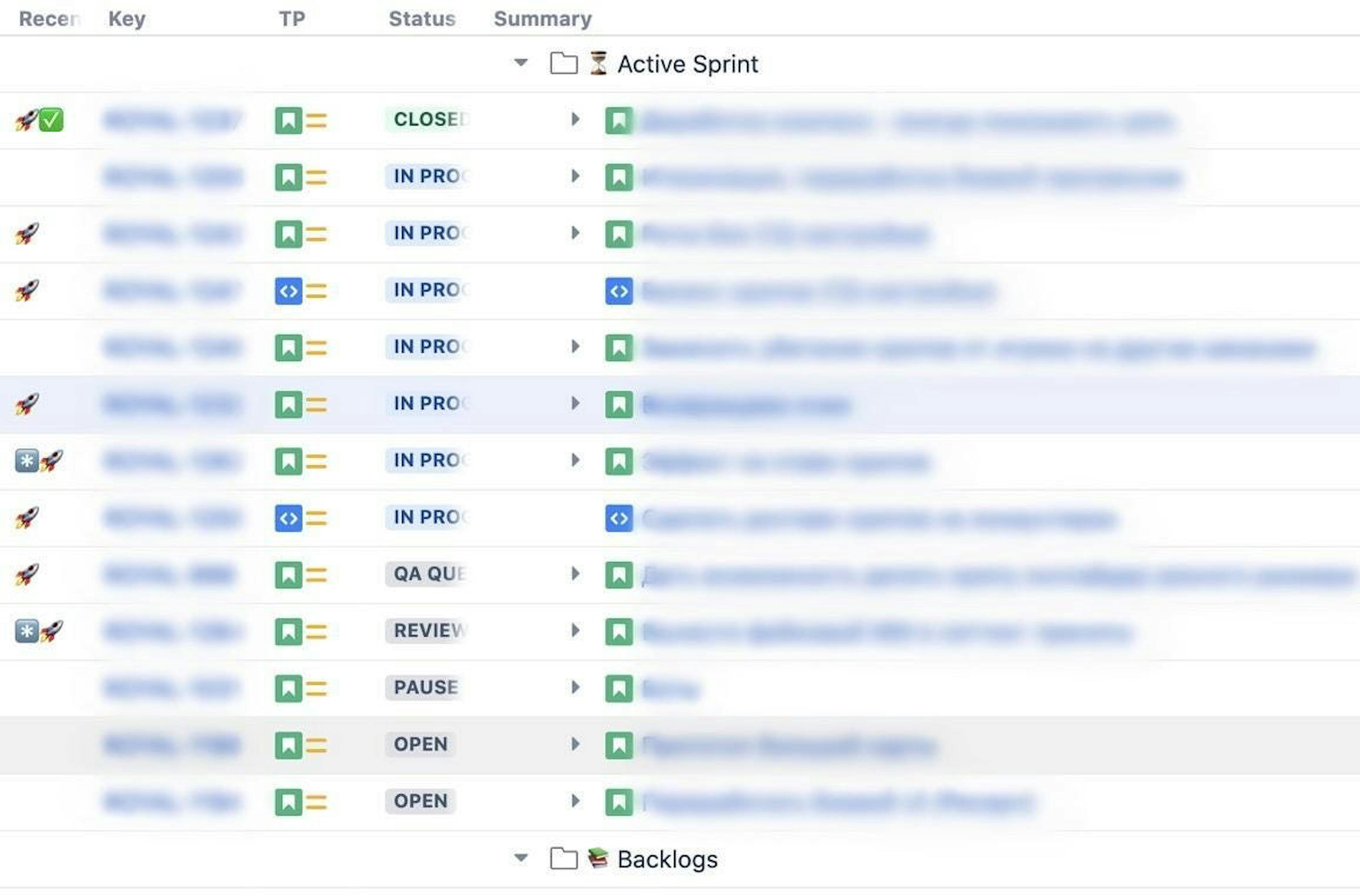Open the short summary text in the PAUSE row
The width and height of the screenshot is (1360, 896).
coord(671,689)
